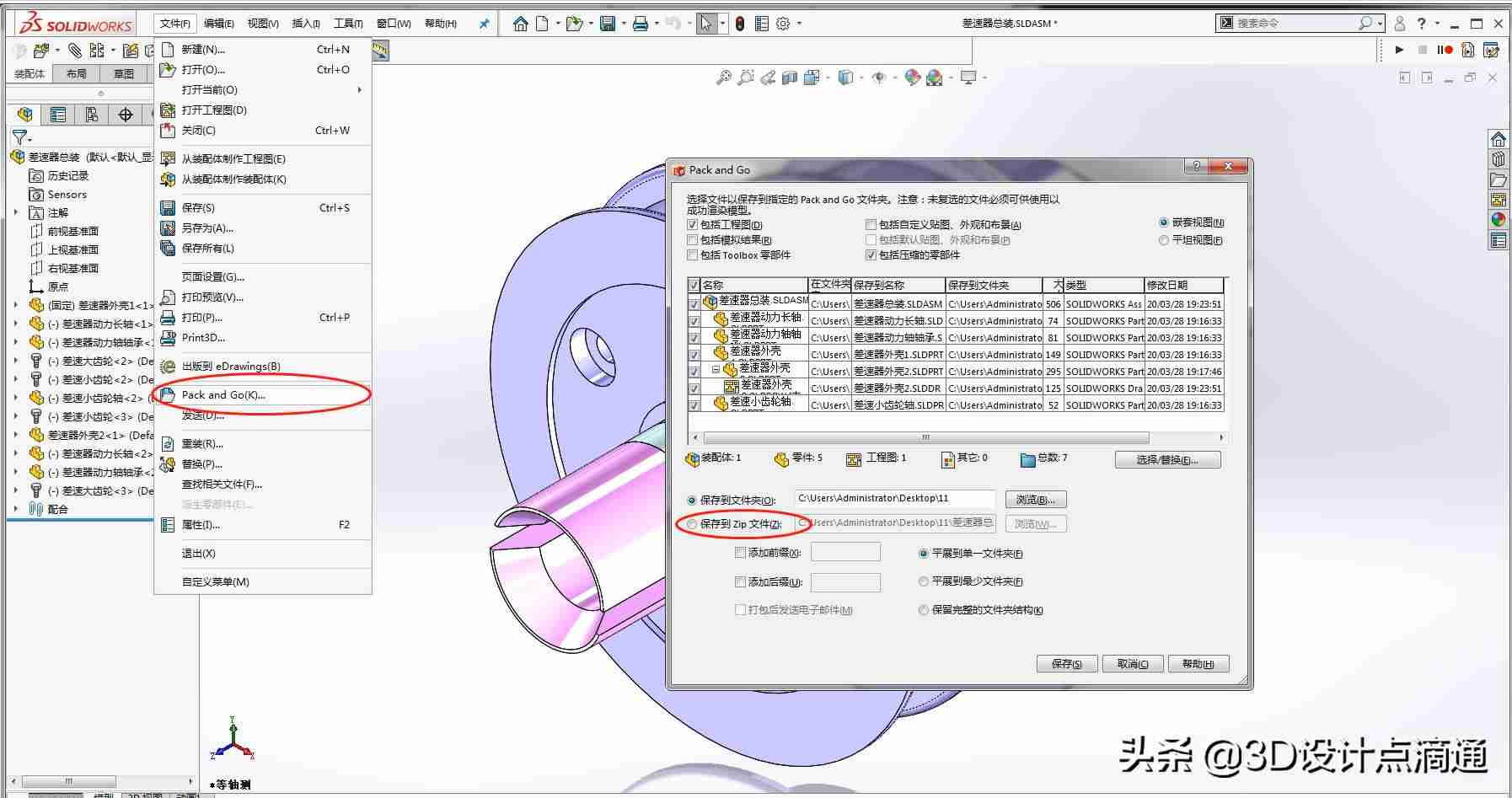Click Zoom to Fit icon in the view toolbar
This screenshot has height=798, width=1512.
[x=723, y=78]
